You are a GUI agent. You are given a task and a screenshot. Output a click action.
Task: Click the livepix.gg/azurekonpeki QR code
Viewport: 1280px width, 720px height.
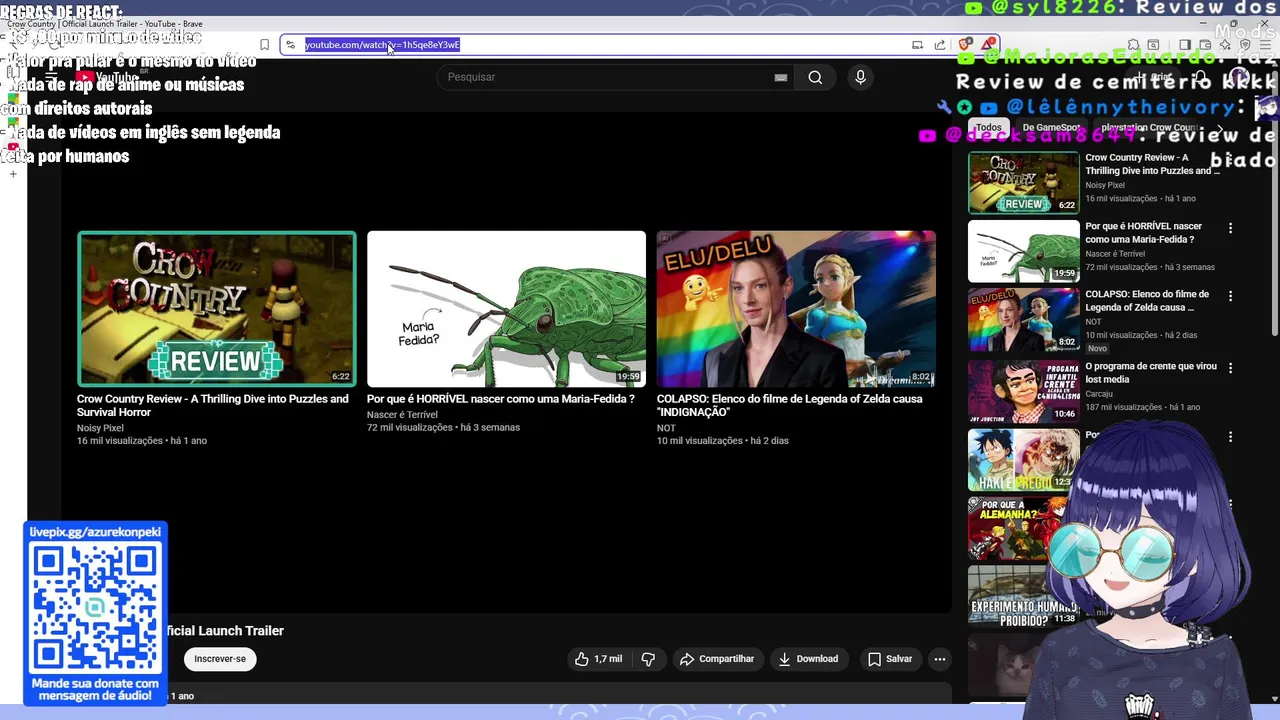[95, 608]
